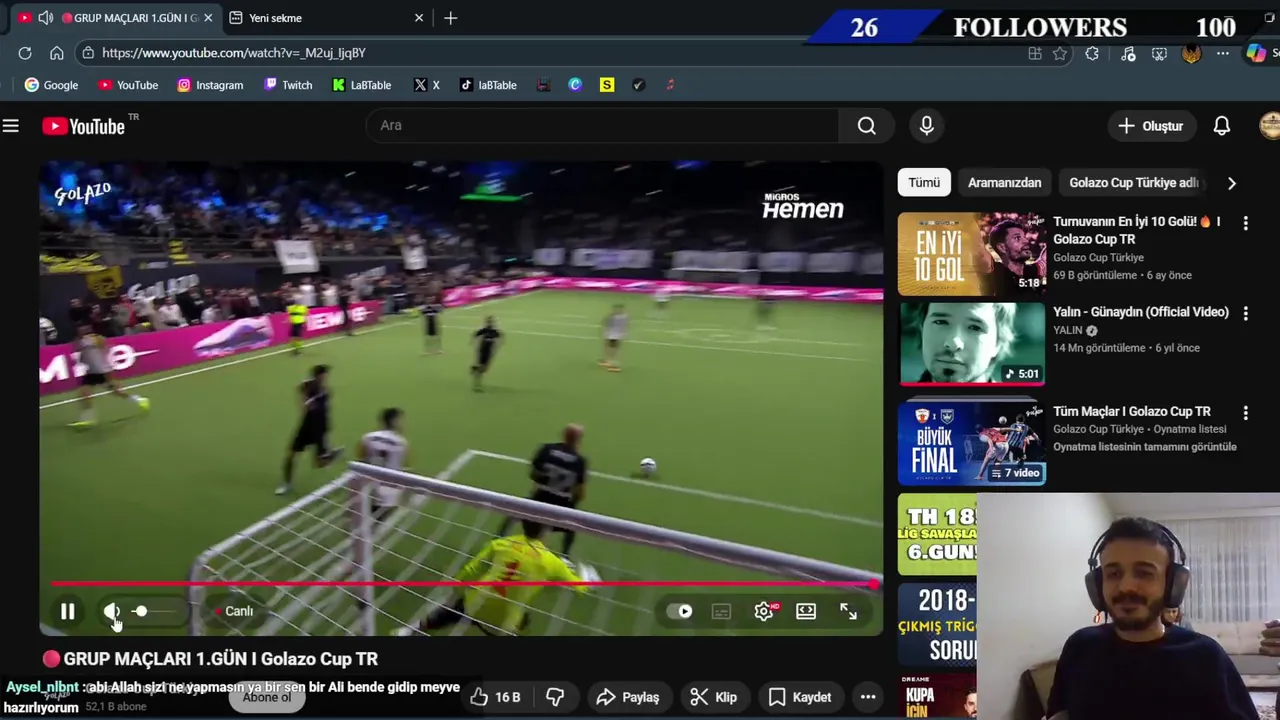Subscribe with the Abone ol button
1280x720 pixels.
point(266,697)
